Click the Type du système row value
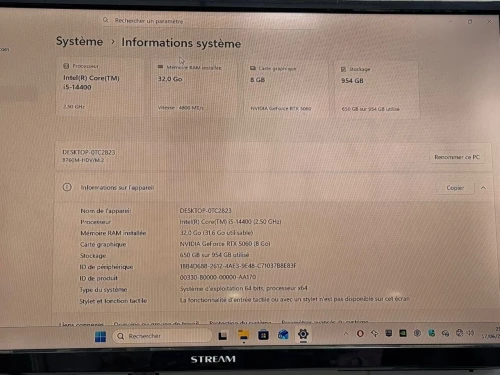Image resolution: width=500 pixels, height=375 pixels. click(244, 288)
